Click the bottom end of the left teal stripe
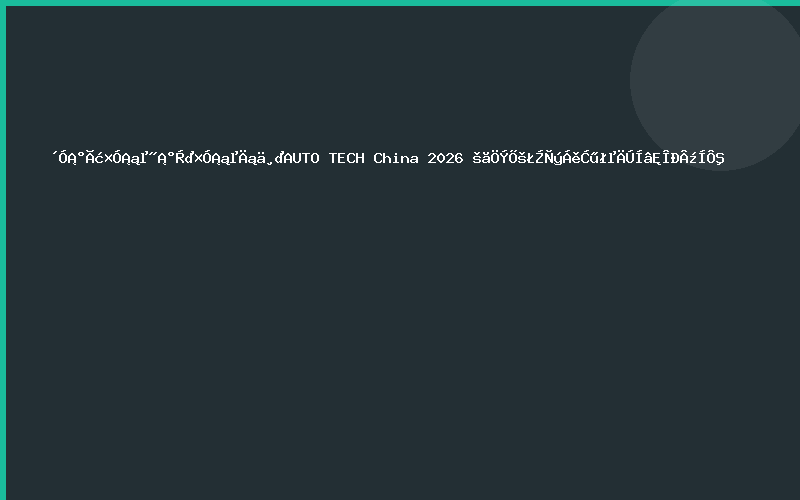This screenshot has height=500, width=800. [3, 494]
